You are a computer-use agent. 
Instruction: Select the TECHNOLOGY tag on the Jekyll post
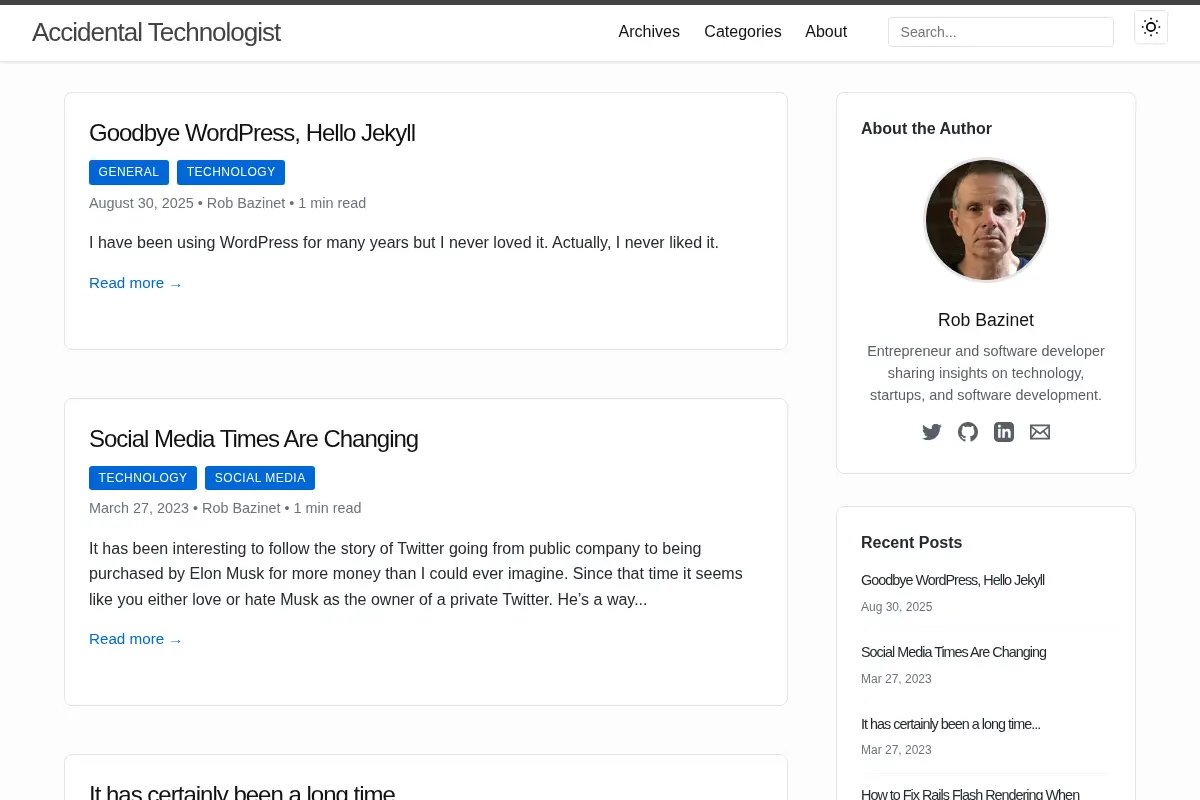coord(231,172)
